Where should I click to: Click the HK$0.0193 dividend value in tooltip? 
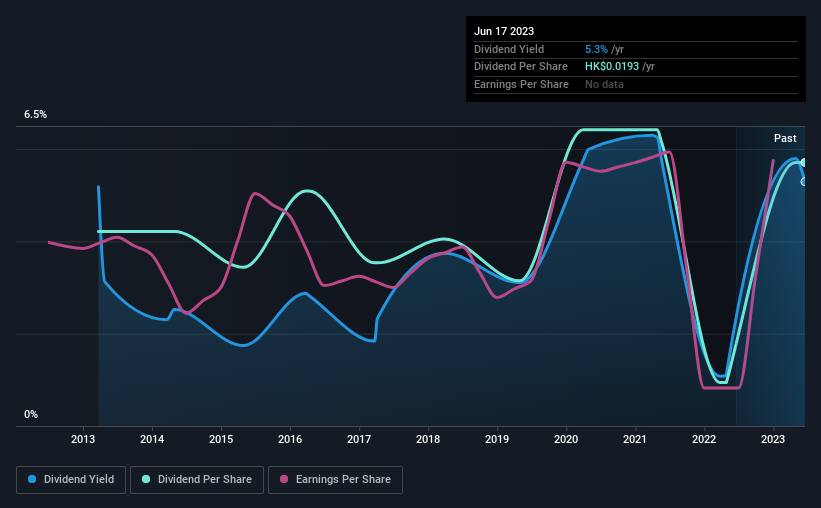612,67
